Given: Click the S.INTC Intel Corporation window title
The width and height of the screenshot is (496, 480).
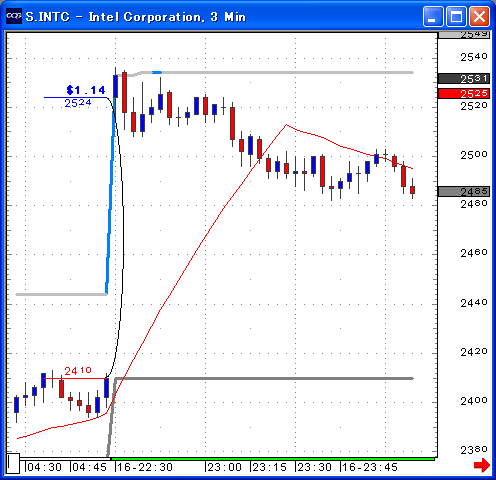Looking at the screenshot, I should [136, 16].
